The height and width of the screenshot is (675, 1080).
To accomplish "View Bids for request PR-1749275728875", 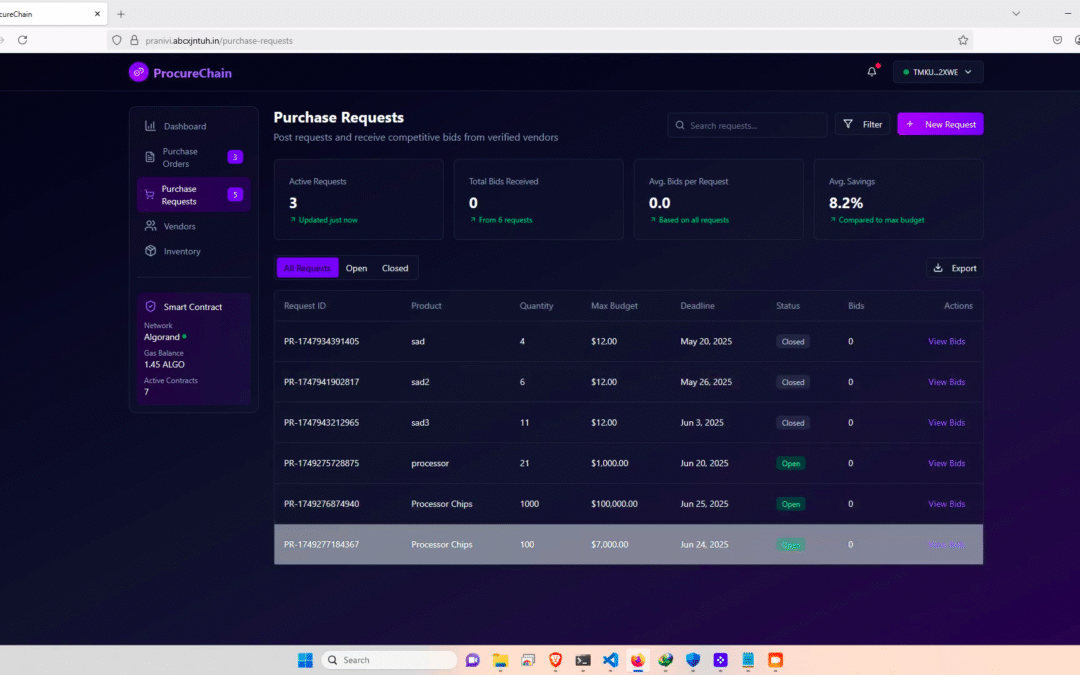I will [946, 463].
